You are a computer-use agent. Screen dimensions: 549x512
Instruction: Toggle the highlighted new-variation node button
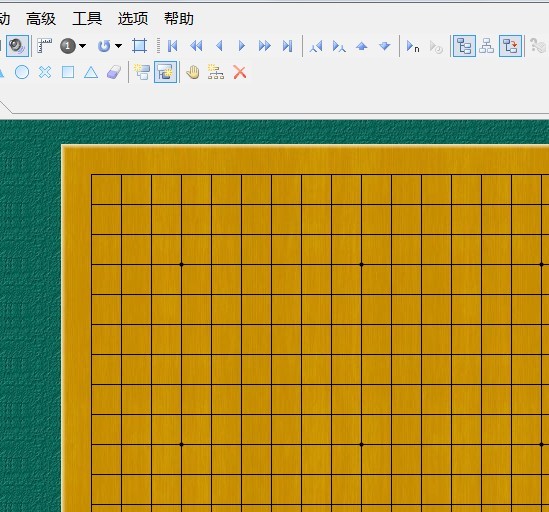(166, 72)
